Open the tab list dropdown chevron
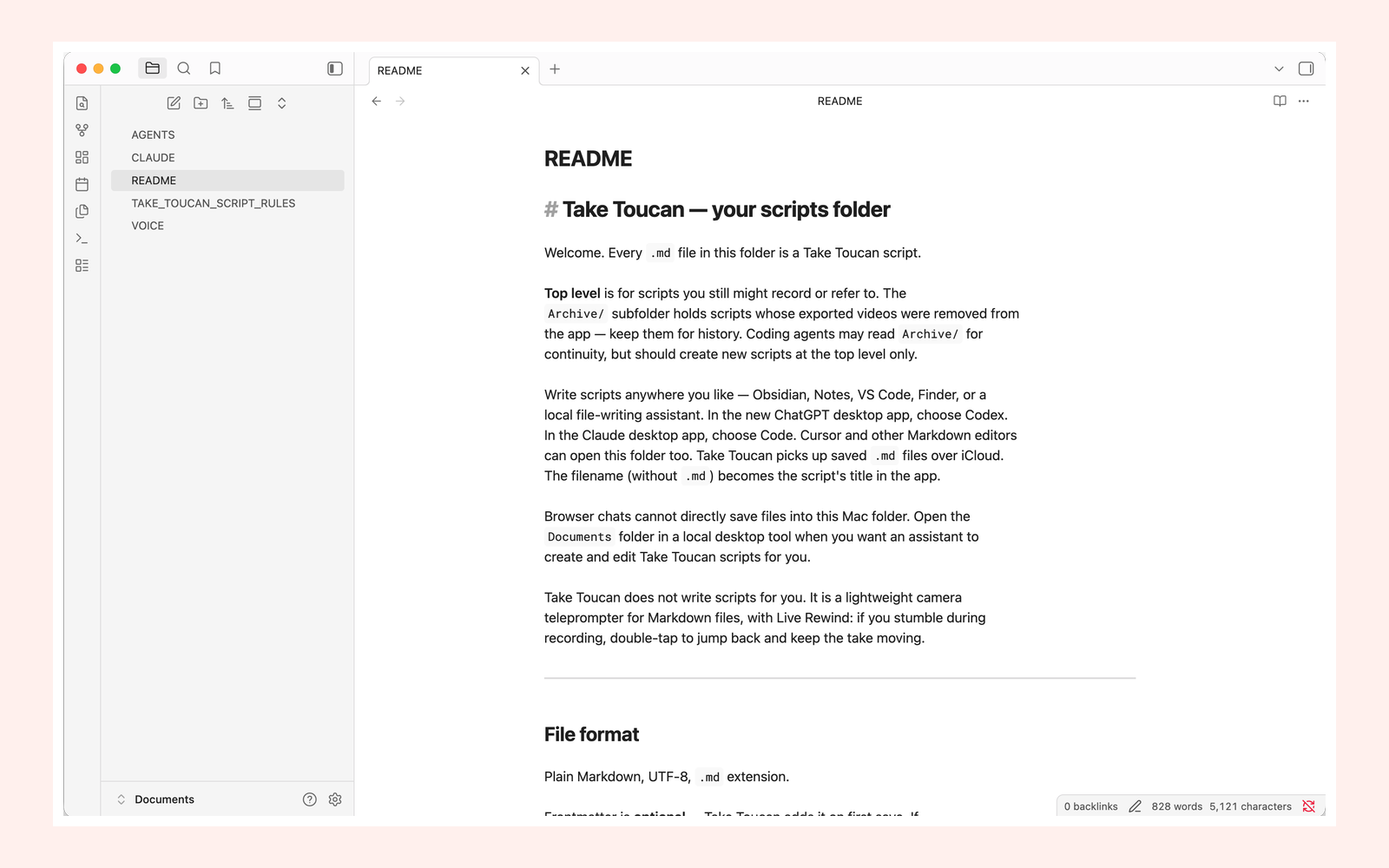 [1279, 69]
